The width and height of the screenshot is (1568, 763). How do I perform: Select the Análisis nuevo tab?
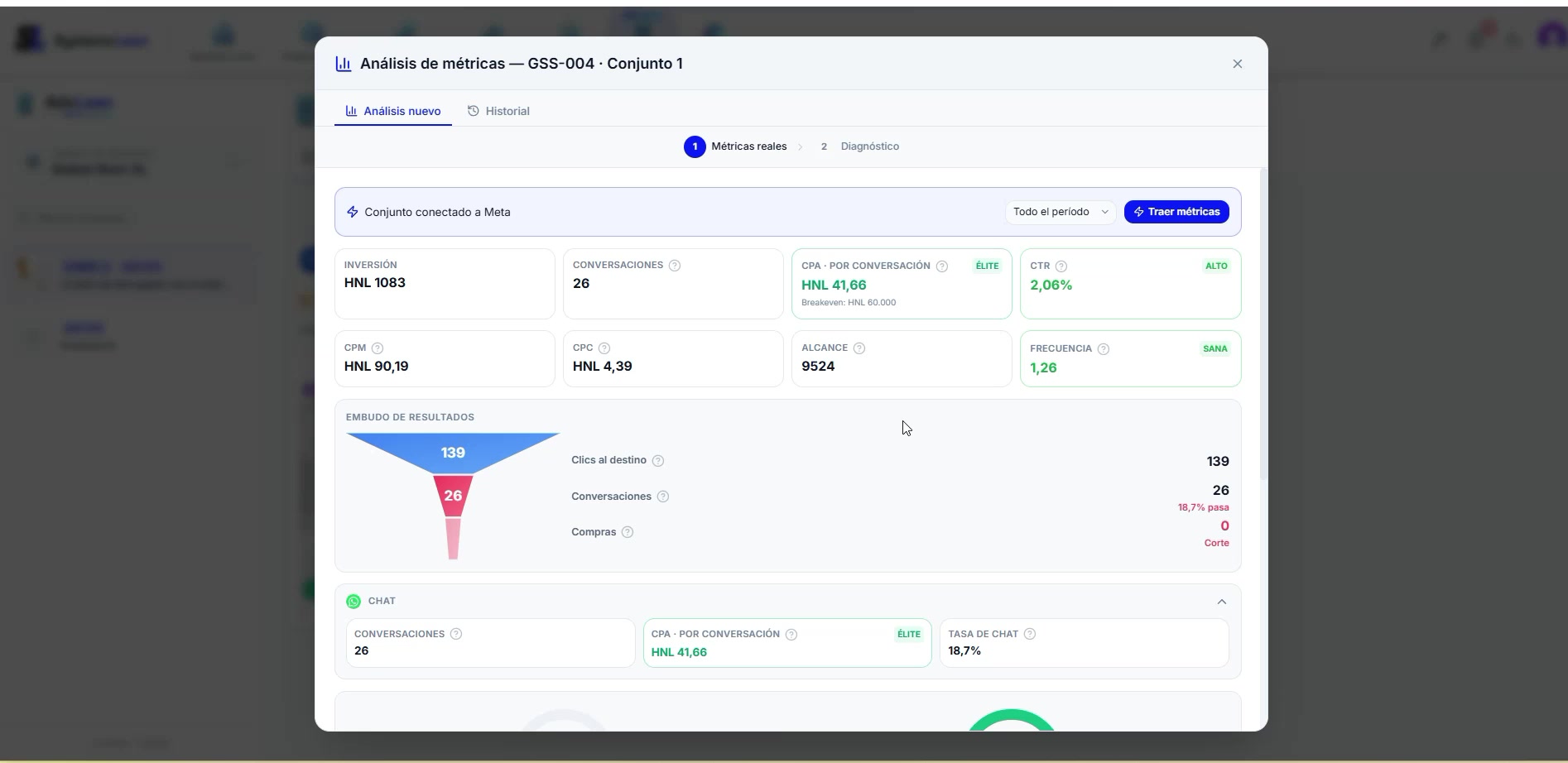393,111
